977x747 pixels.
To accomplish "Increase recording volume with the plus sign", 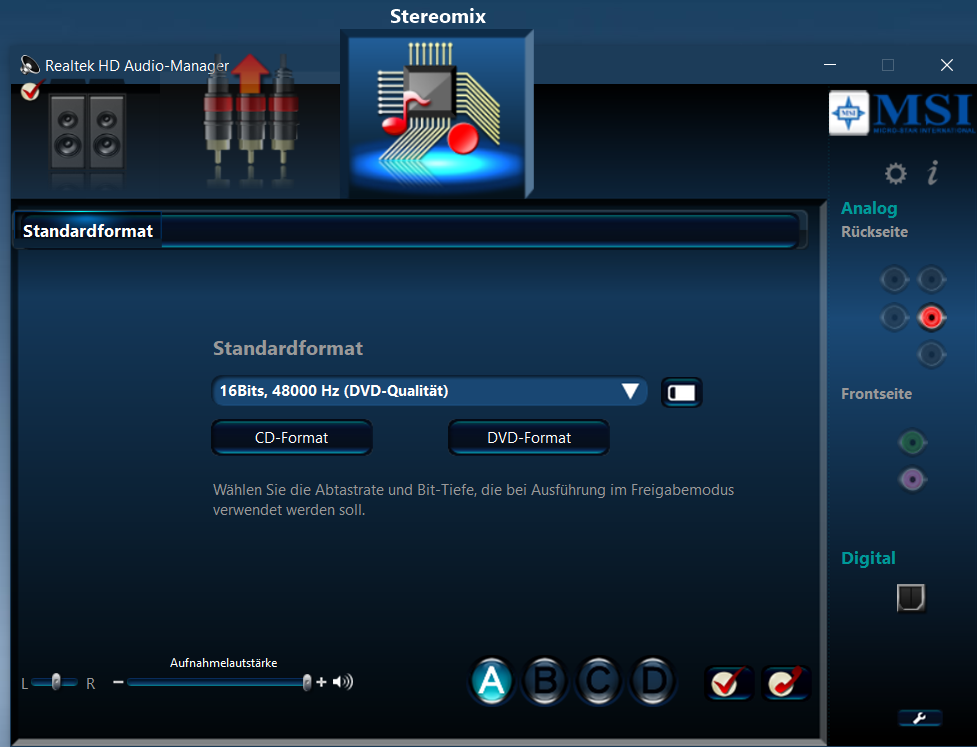I will click(x=321, y=682).
